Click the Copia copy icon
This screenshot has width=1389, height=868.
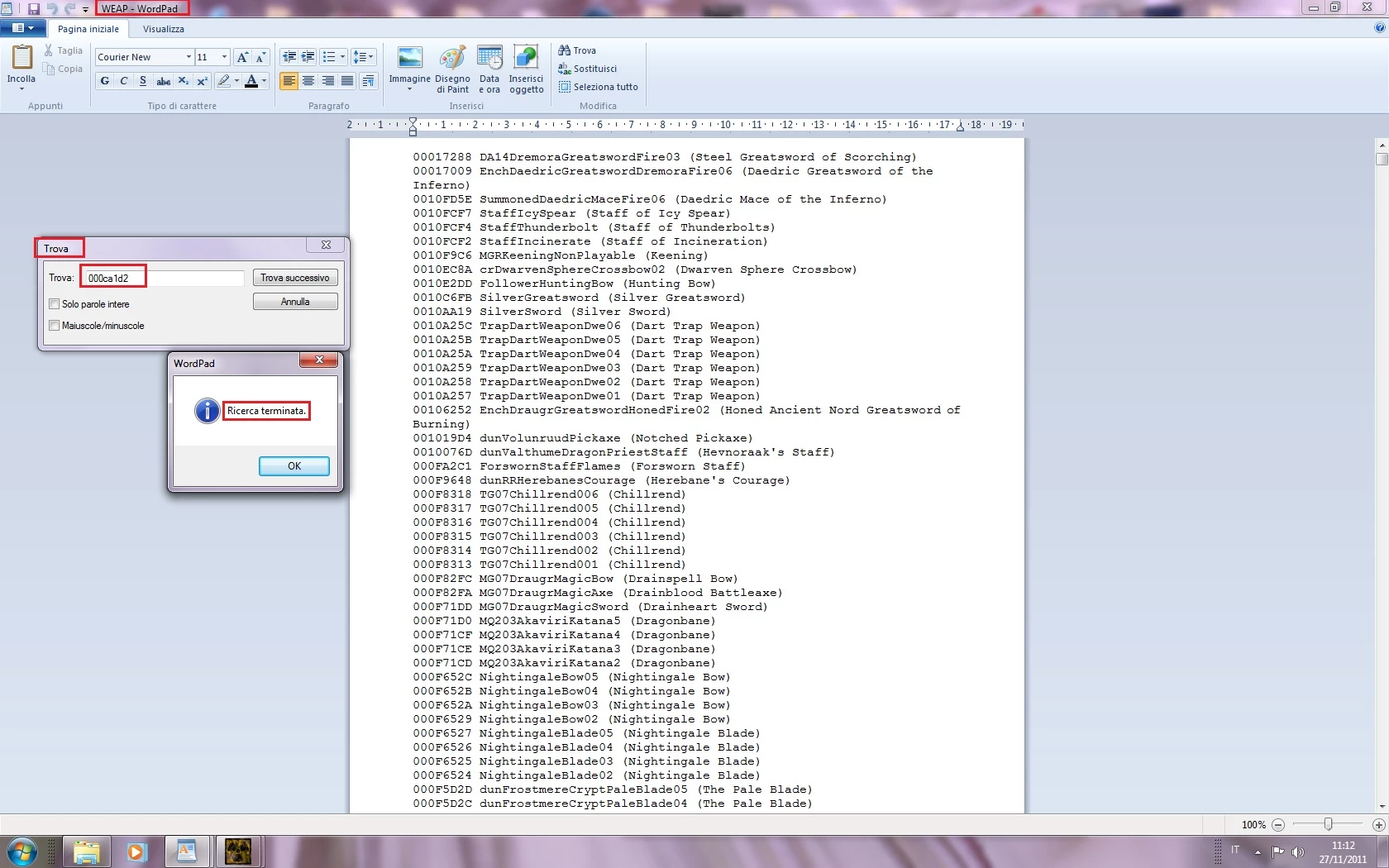click(49, 69)
